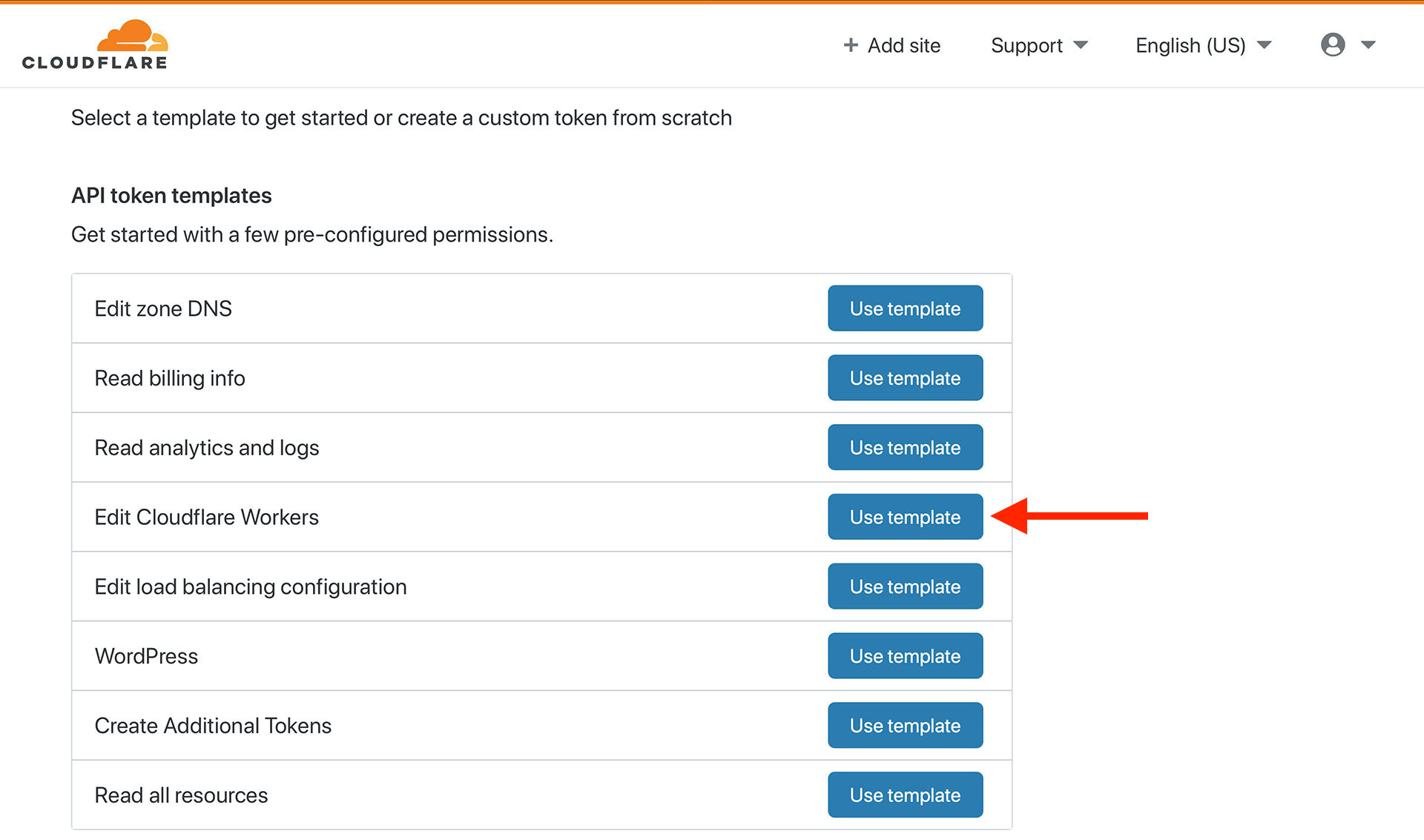Screen dimensions: 1424x840
Task: Click the plus icon beside Add site
Action: coord(851,45)
